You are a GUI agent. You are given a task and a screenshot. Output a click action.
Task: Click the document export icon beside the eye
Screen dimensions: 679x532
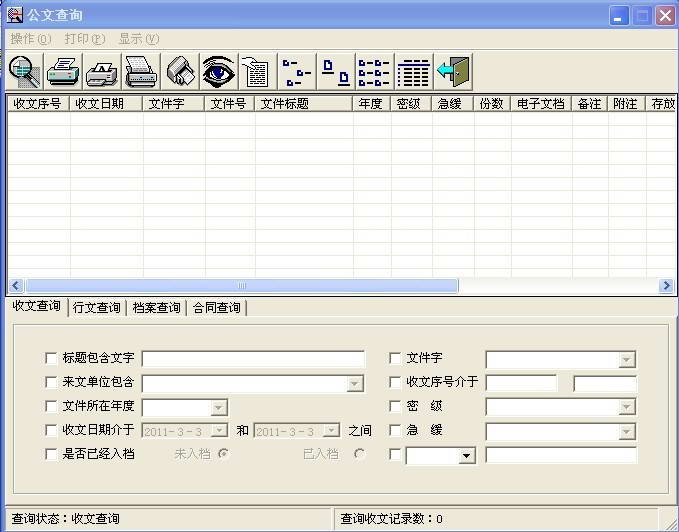pyautogui.click(x=256, y=72)
